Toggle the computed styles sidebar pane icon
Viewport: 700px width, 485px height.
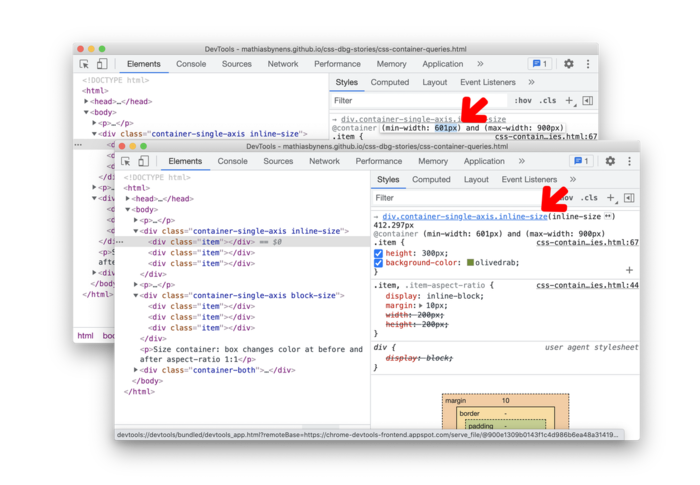tap(628, 198)
